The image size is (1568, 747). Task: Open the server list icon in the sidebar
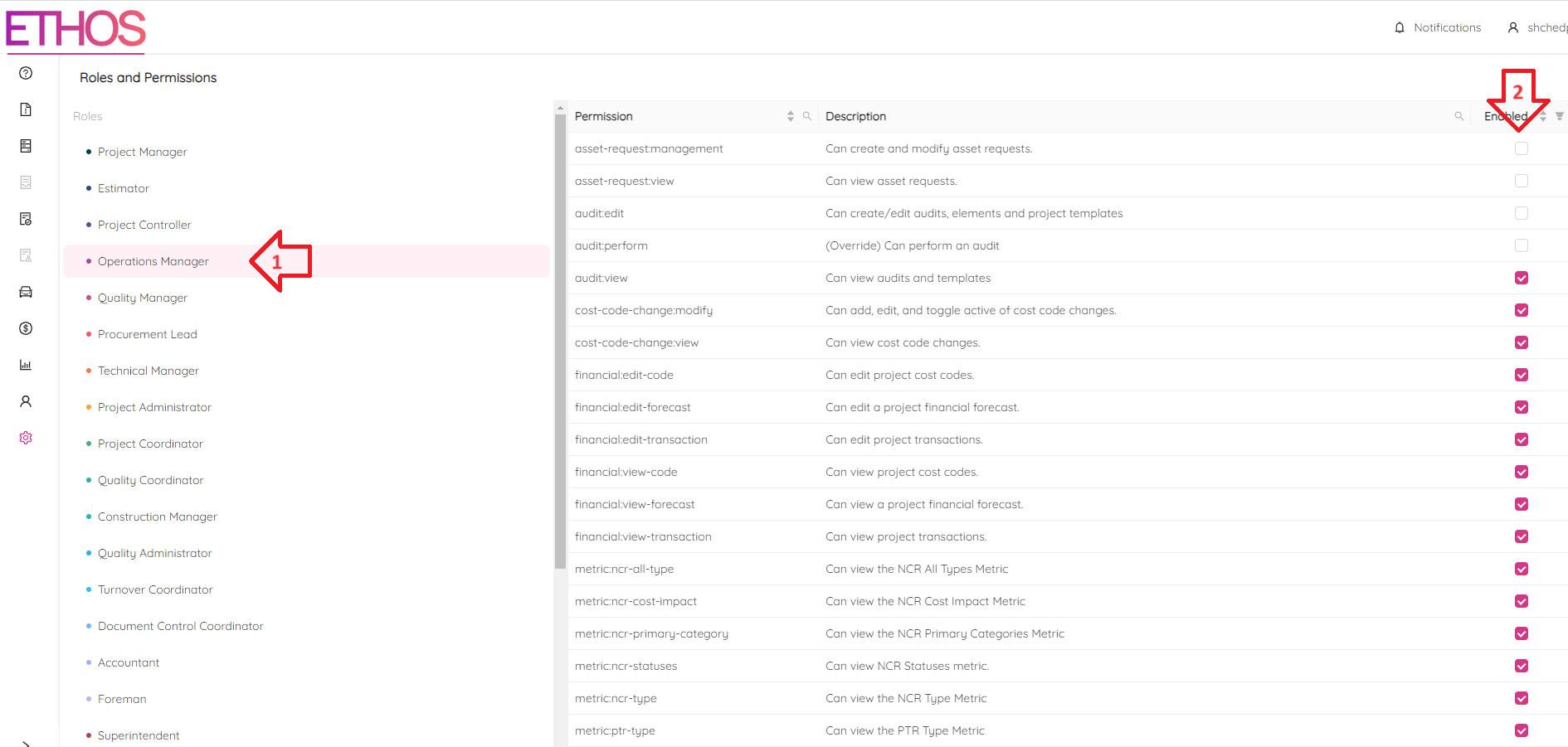(x=26, y=146)
